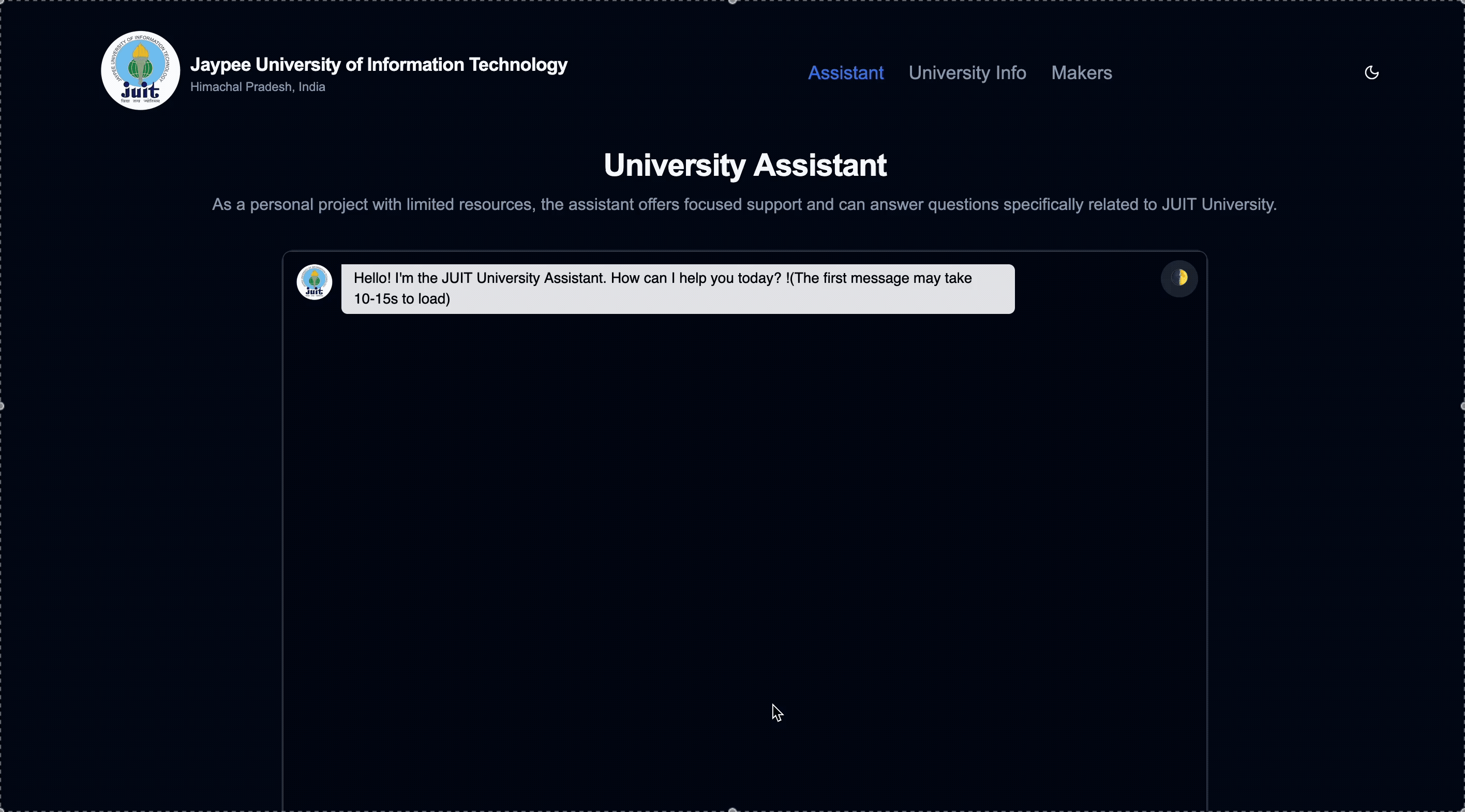This screenshot has width=1465, height=812.
Task: Click the yellow moon emoji in the chat panel
Action: [x=1179, y=278]
